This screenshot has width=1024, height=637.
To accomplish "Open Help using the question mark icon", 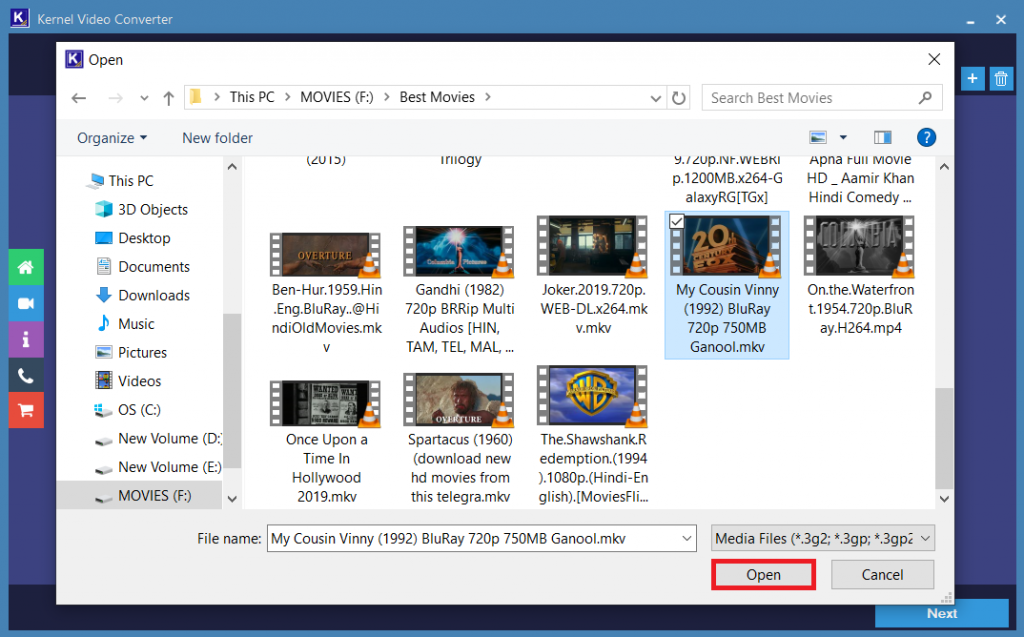I will pyautogui.click(x=926, y=137).
